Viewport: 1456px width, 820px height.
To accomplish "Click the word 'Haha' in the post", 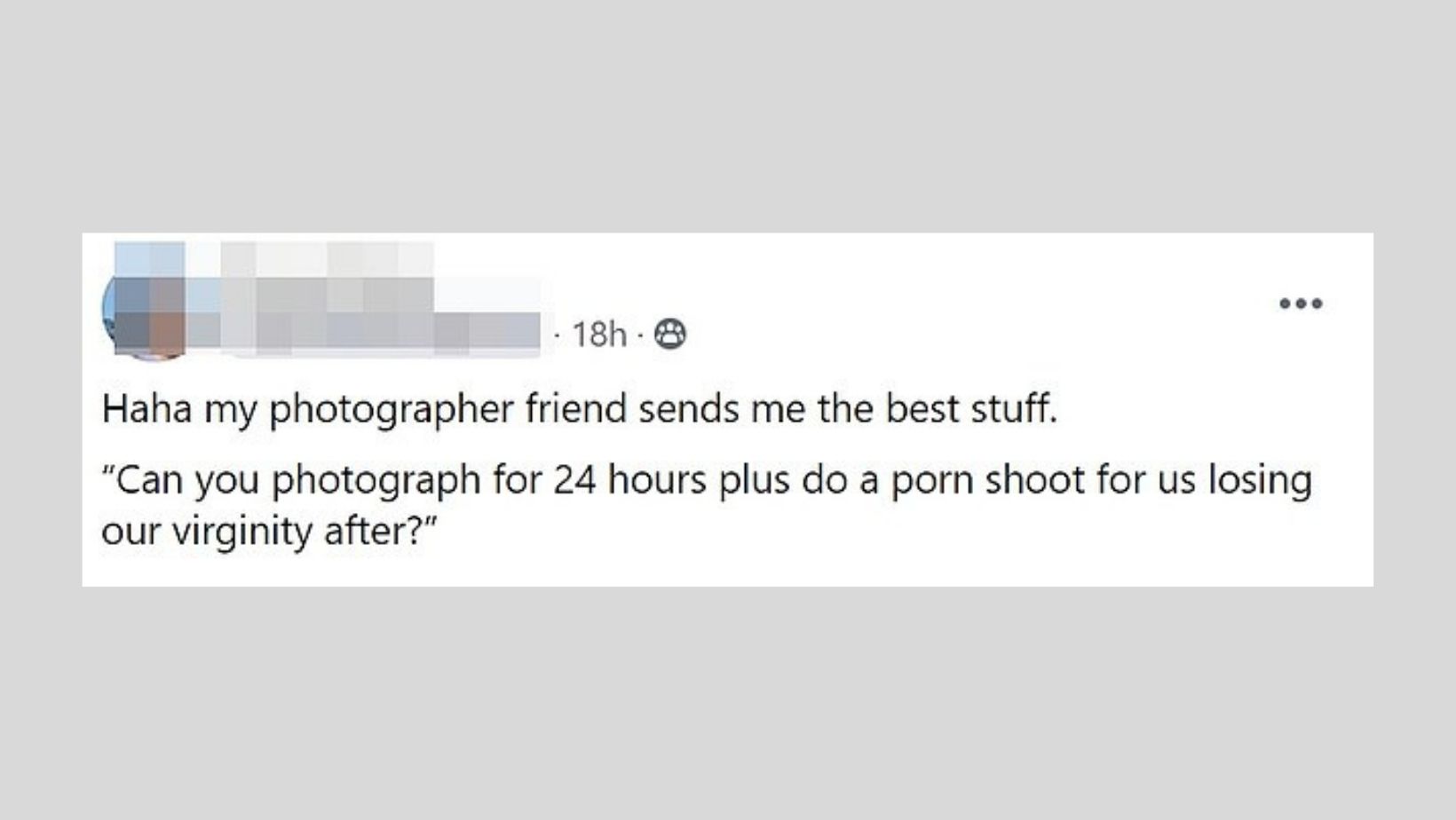I will [x=146, y=409].
